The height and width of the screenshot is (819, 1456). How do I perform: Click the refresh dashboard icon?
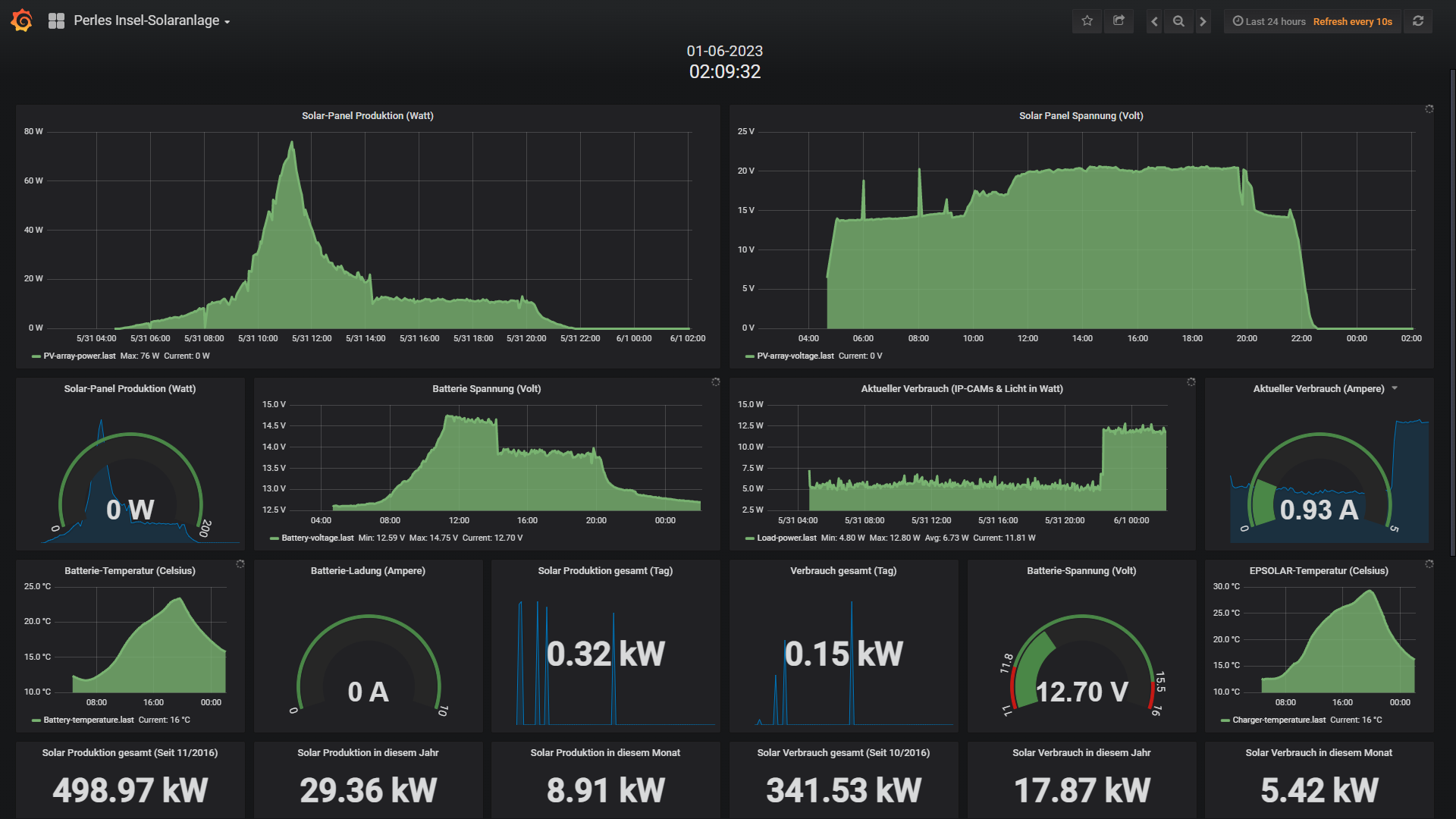coord(1417,21)
